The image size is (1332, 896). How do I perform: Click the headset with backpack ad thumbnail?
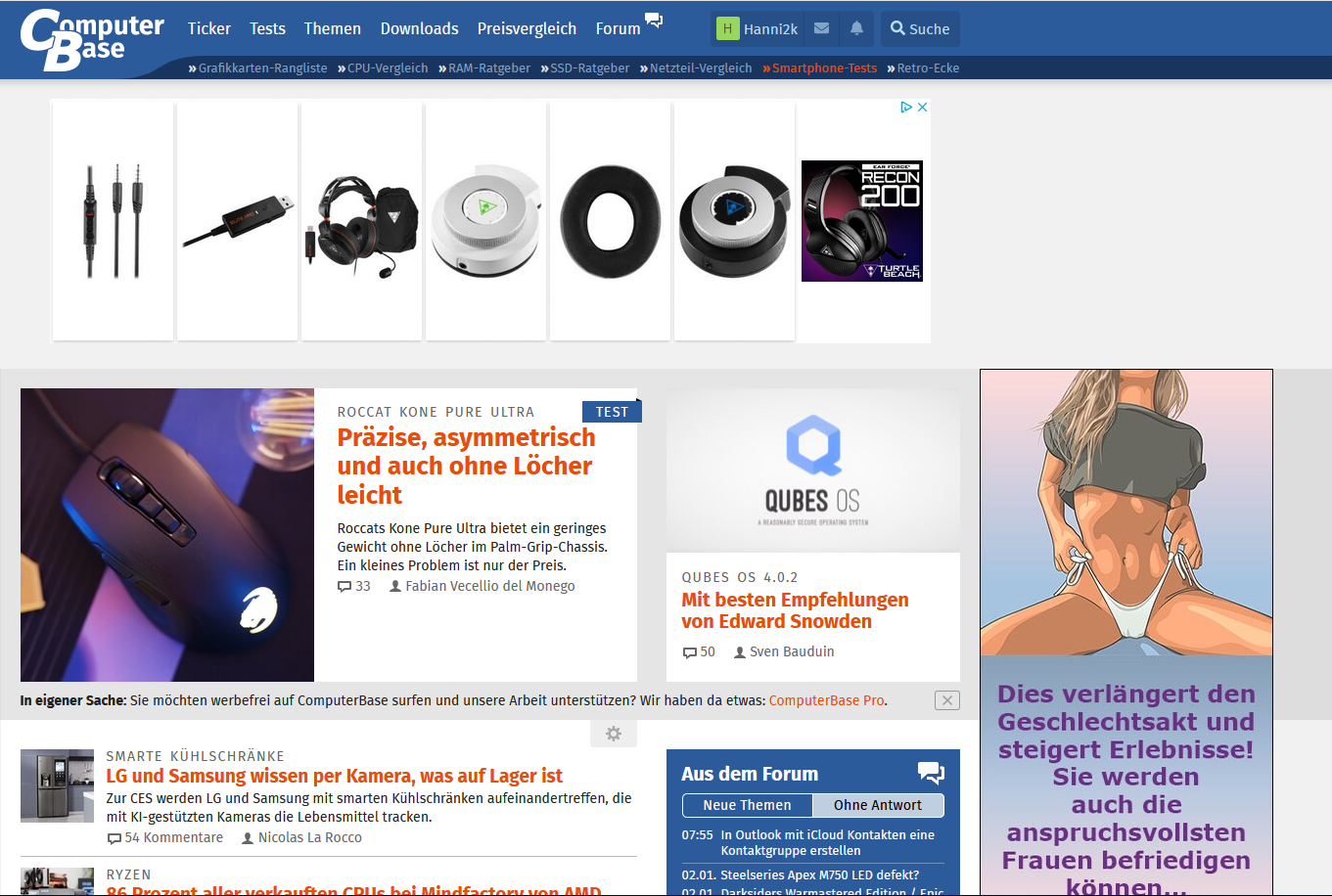pyautogui.click(x=361, y=221)
